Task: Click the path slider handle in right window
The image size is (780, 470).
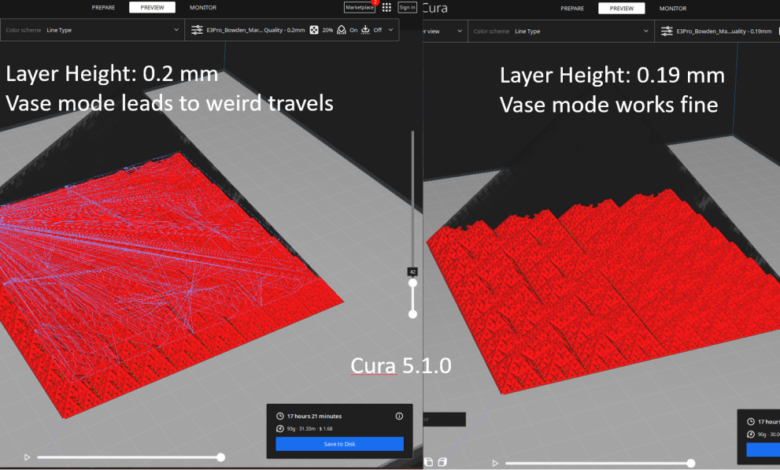Action: pyautogui.click(x=690, y=463)
